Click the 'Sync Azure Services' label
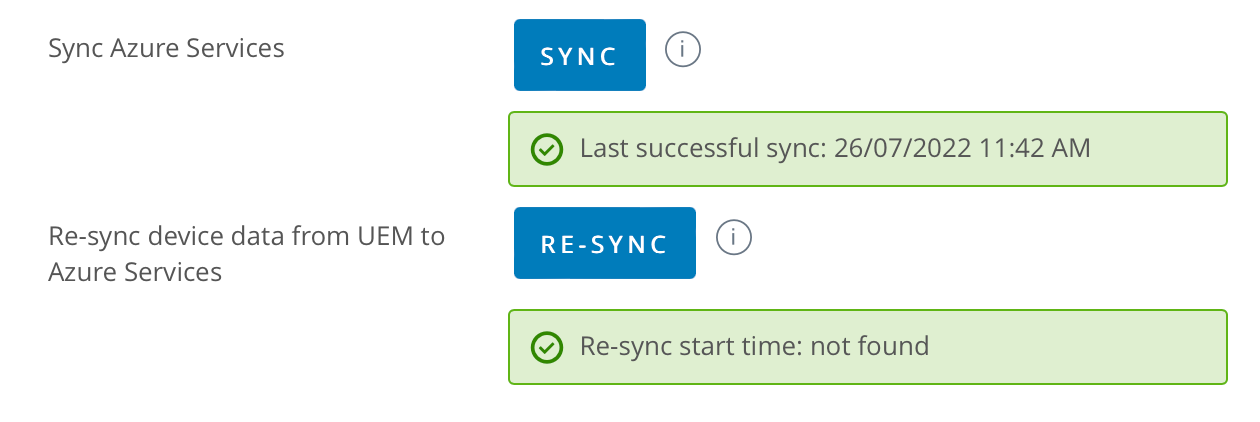 pyautogui.click(x=166, y=48)
